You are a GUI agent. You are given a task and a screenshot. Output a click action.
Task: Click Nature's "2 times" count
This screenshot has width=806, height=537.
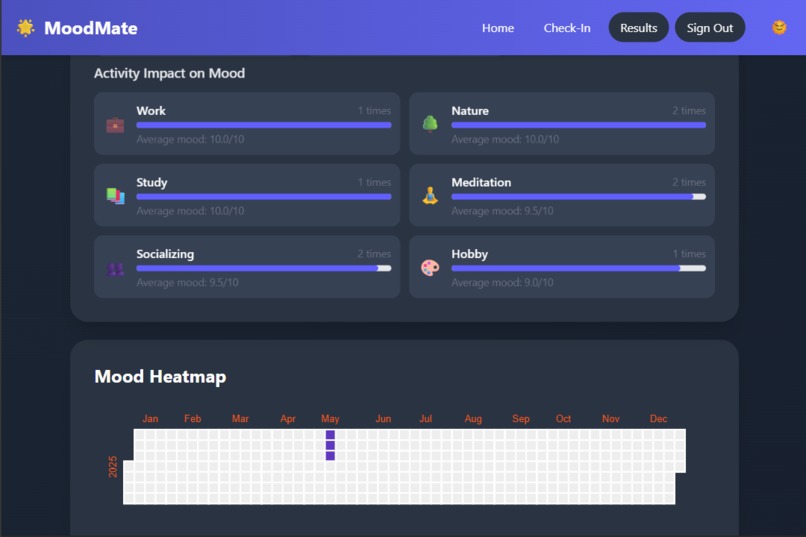pos(689,110)
